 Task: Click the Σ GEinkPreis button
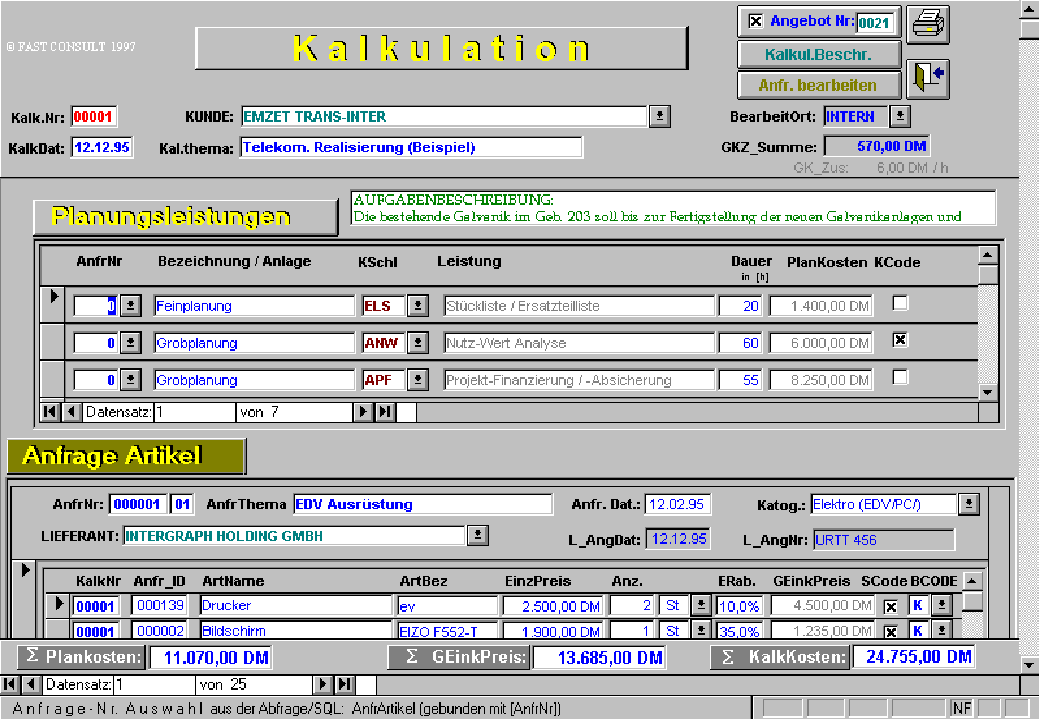459,657
